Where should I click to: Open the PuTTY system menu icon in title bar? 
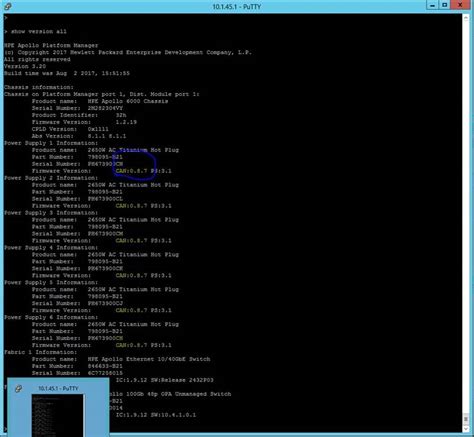8,6
